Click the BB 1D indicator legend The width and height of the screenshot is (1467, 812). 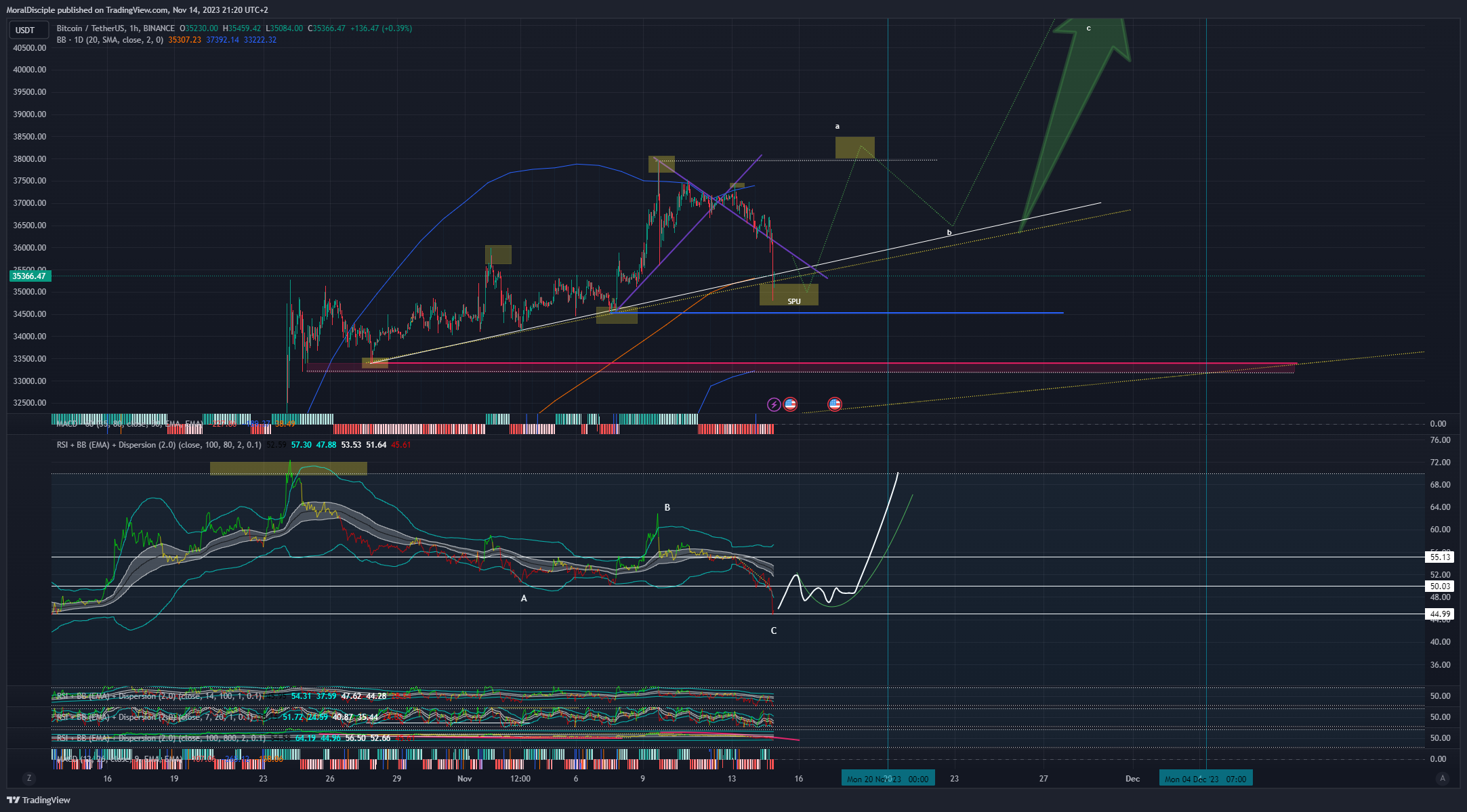(x=110, y=40)
